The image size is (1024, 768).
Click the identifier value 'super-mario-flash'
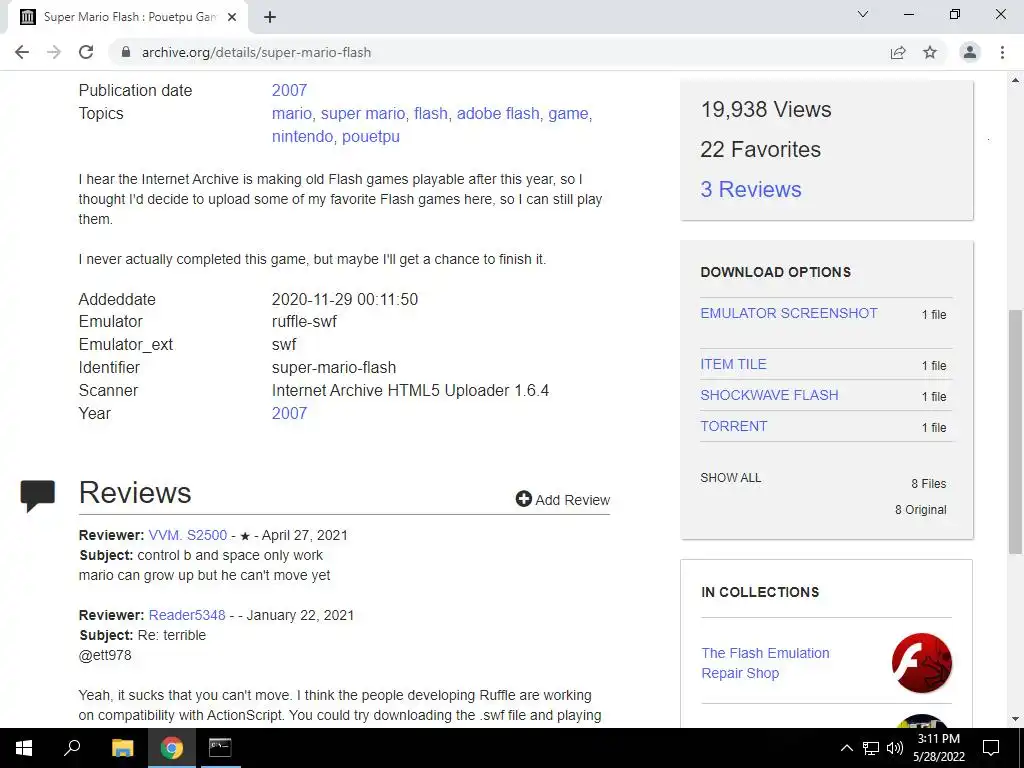click(334, 368)
